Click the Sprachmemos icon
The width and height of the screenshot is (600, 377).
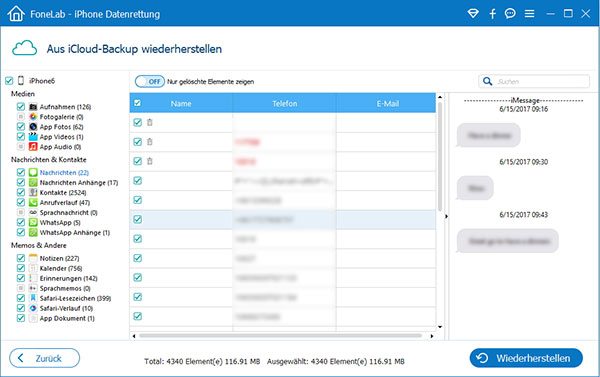pyautogui.click(x=33, y=288)
